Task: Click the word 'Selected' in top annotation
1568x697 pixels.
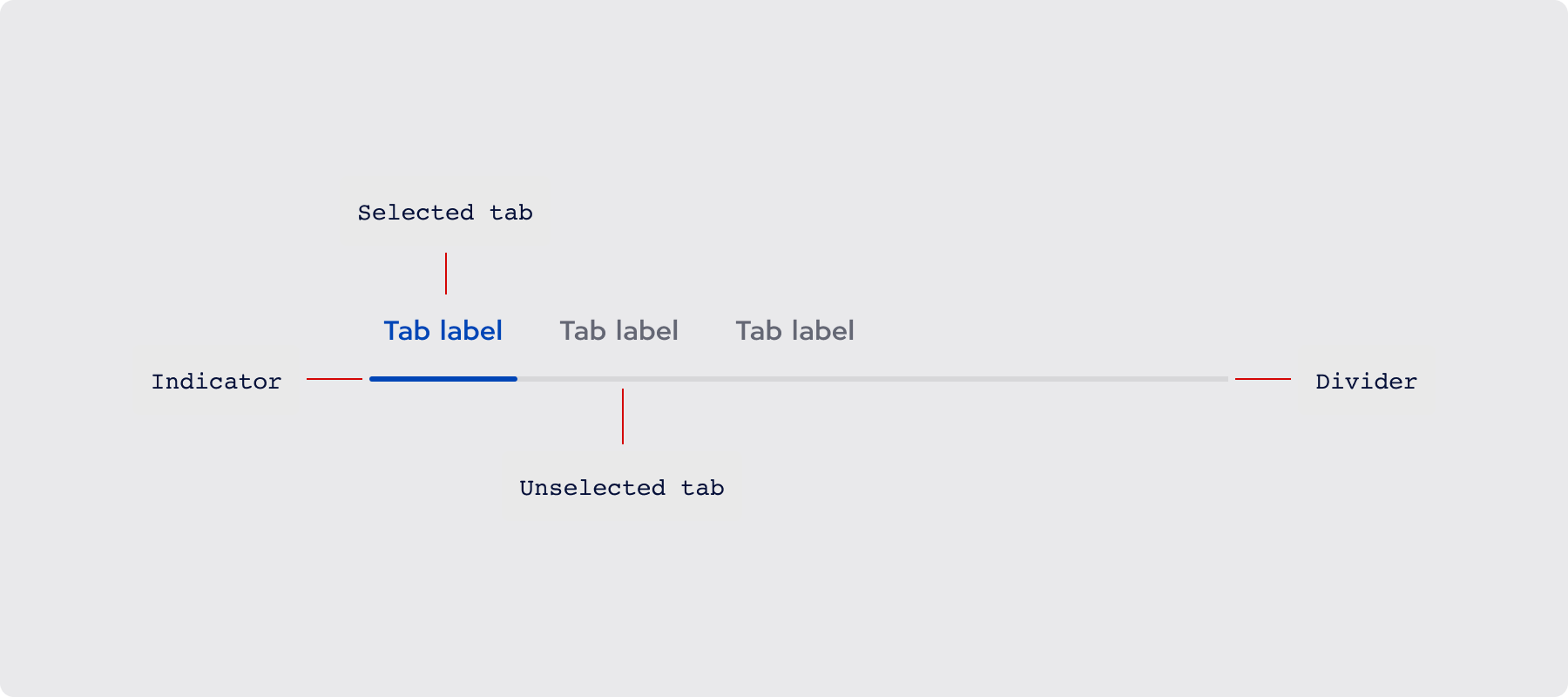Action: tap(416, 213)
